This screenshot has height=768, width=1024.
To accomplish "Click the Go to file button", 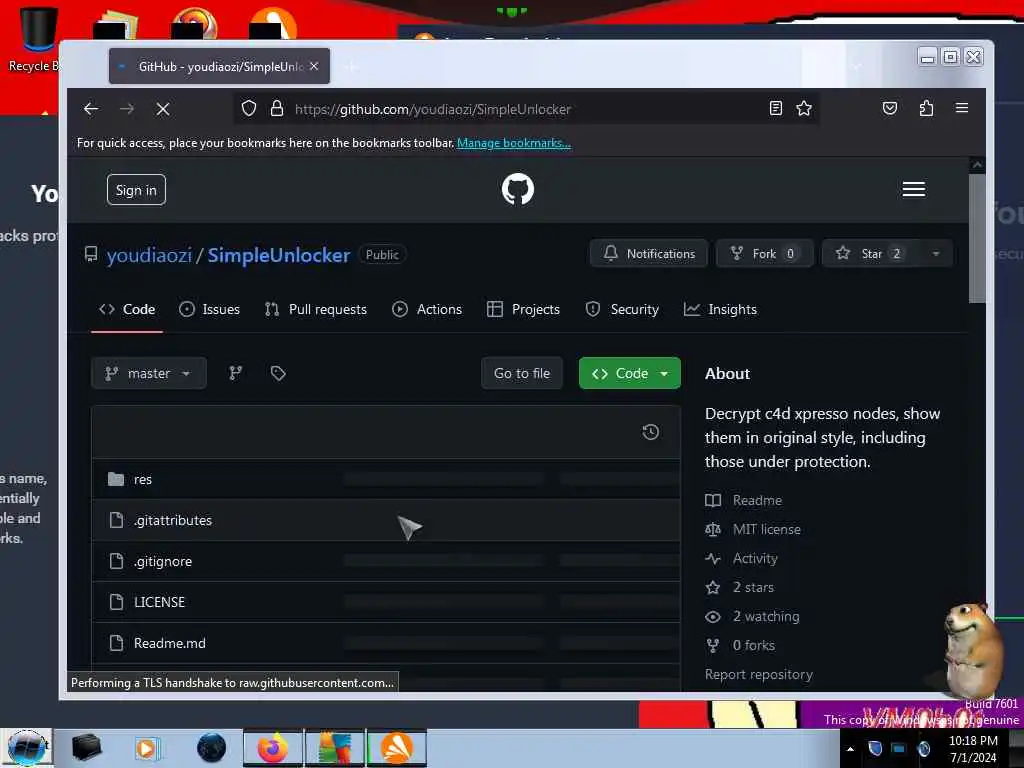I will point(522,373).
